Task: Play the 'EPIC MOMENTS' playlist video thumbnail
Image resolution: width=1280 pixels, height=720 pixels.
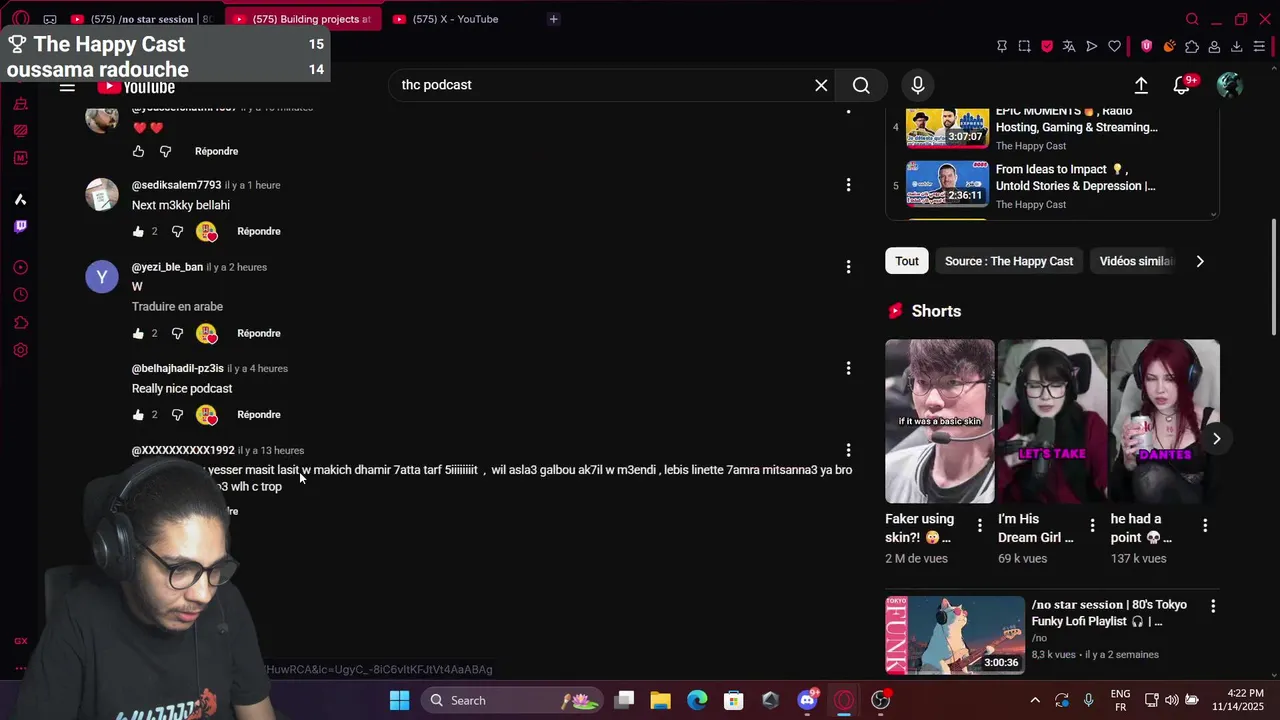Action: click(x=947, y=127)
